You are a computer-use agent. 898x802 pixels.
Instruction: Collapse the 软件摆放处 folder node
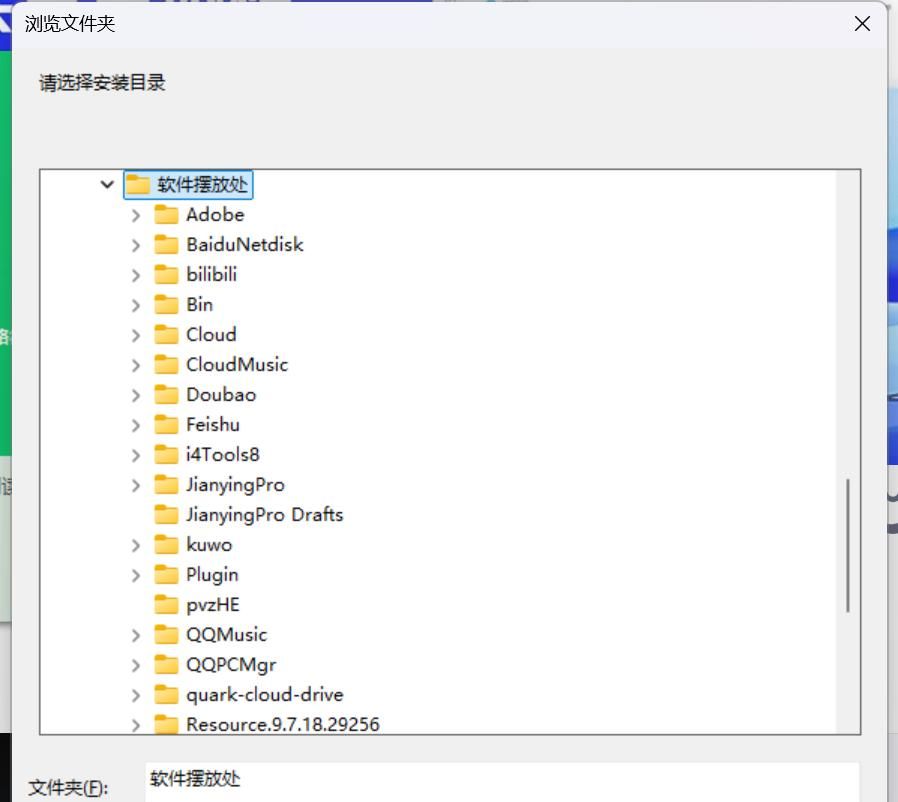(107, 184)
